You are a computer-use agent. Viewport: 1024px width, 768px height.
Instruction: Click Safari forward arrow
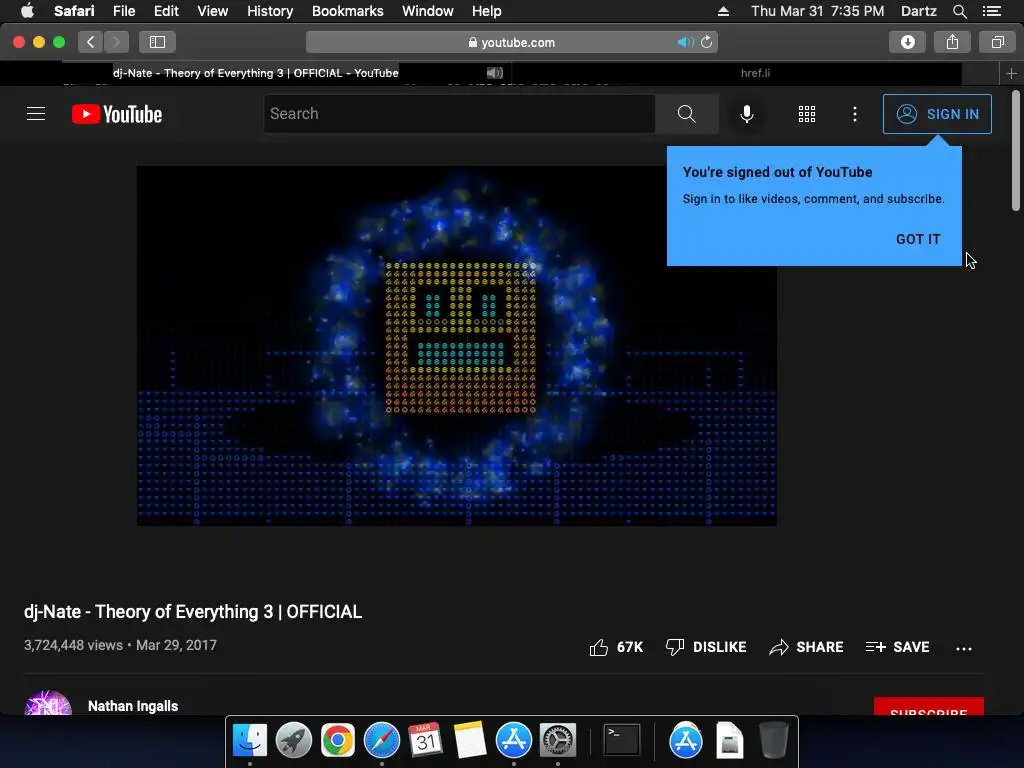click(x=116, y=42)
